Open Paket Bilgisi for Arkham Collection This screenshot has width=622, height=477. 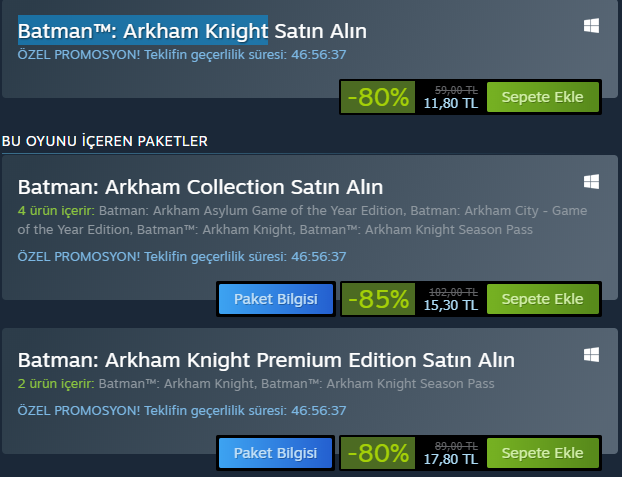(275, 299)
